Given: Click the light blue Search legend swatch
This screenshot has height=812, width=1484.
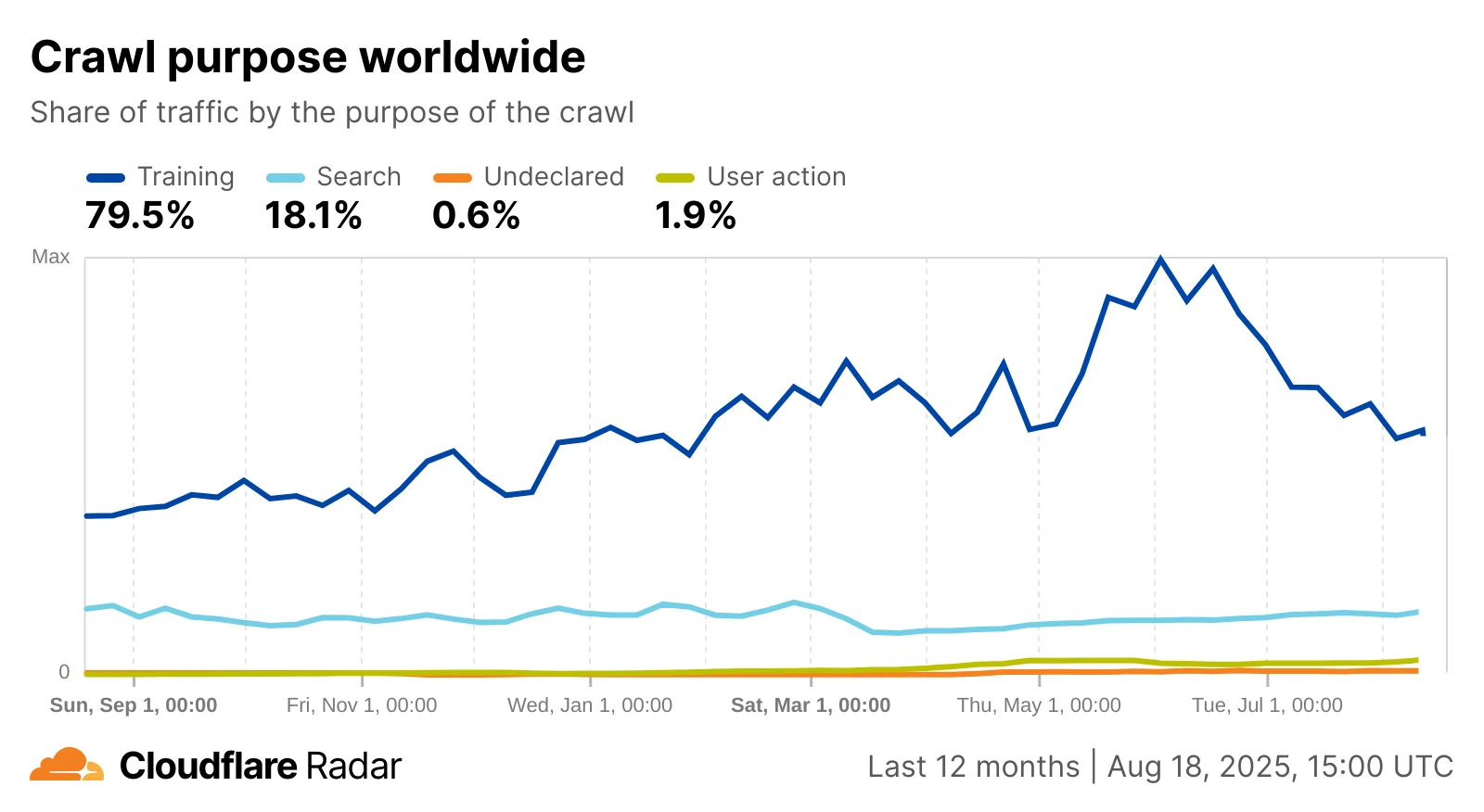Looking at the screenshot, I should pos(285,178).
